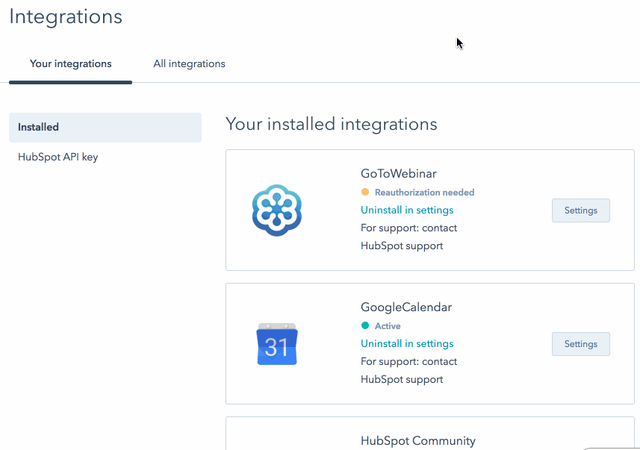Click the GoToWebinar logo icon
The image size is (640, 450).
pos(277,210)
